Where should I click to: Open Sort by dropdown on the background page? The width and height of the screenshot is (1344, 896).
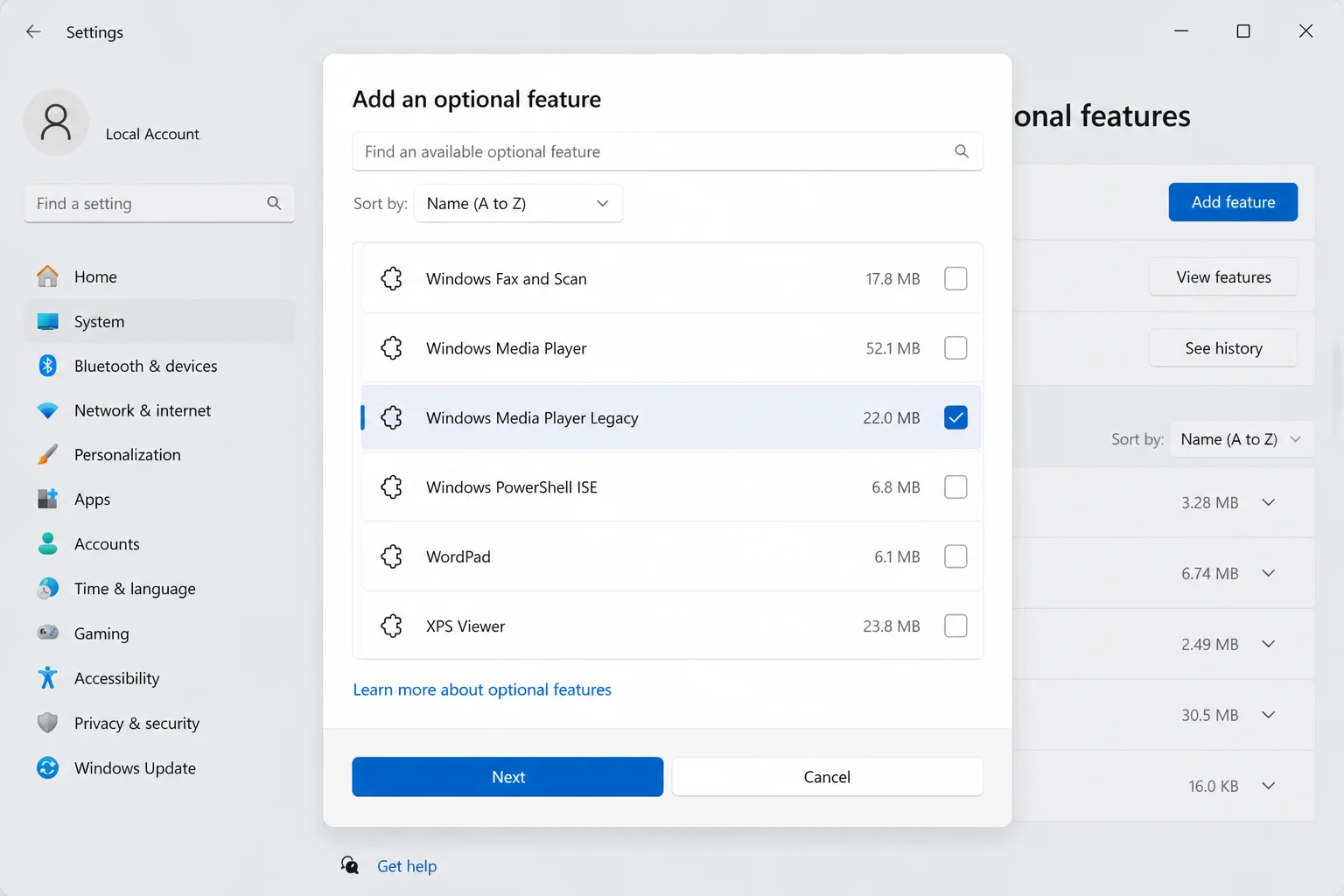pos(1242,439)
